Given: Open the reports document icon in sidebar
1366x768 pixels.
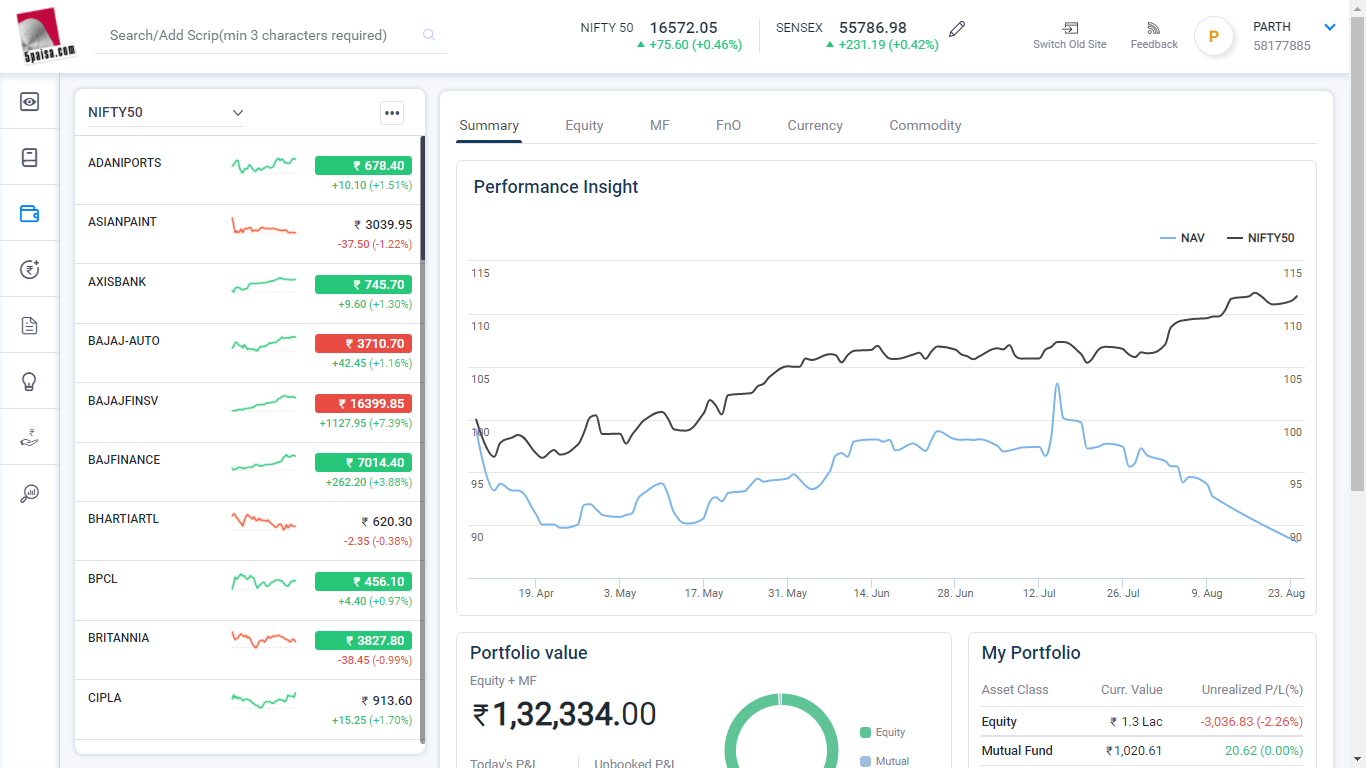Looking at the screenshot, I should point(29,325).
